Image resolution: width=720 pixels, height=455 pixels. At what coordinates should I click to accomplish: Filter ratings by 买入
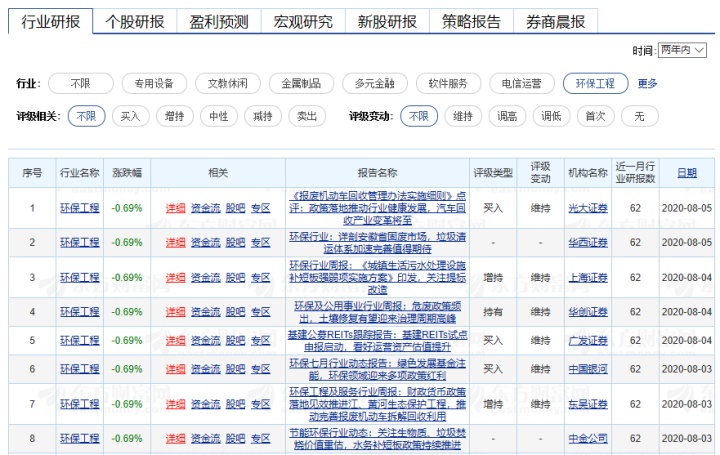130,116
